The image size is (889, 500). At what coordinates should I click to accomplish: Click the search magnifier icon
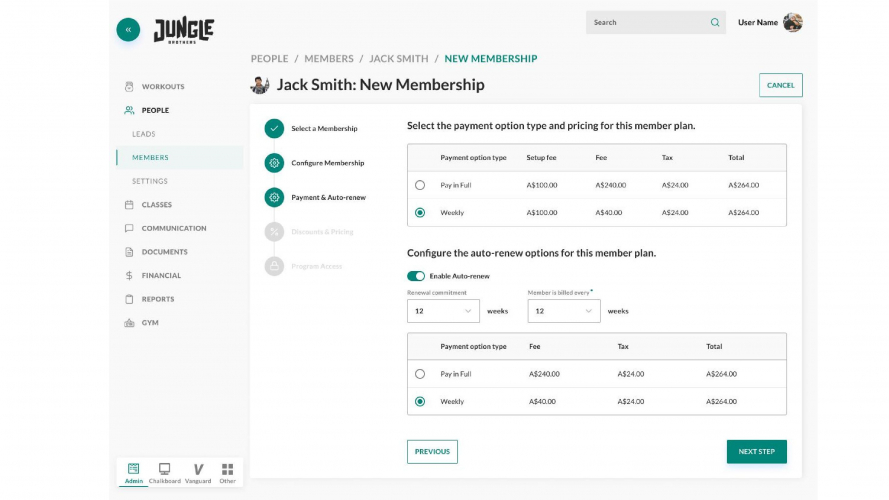point(714,23)
